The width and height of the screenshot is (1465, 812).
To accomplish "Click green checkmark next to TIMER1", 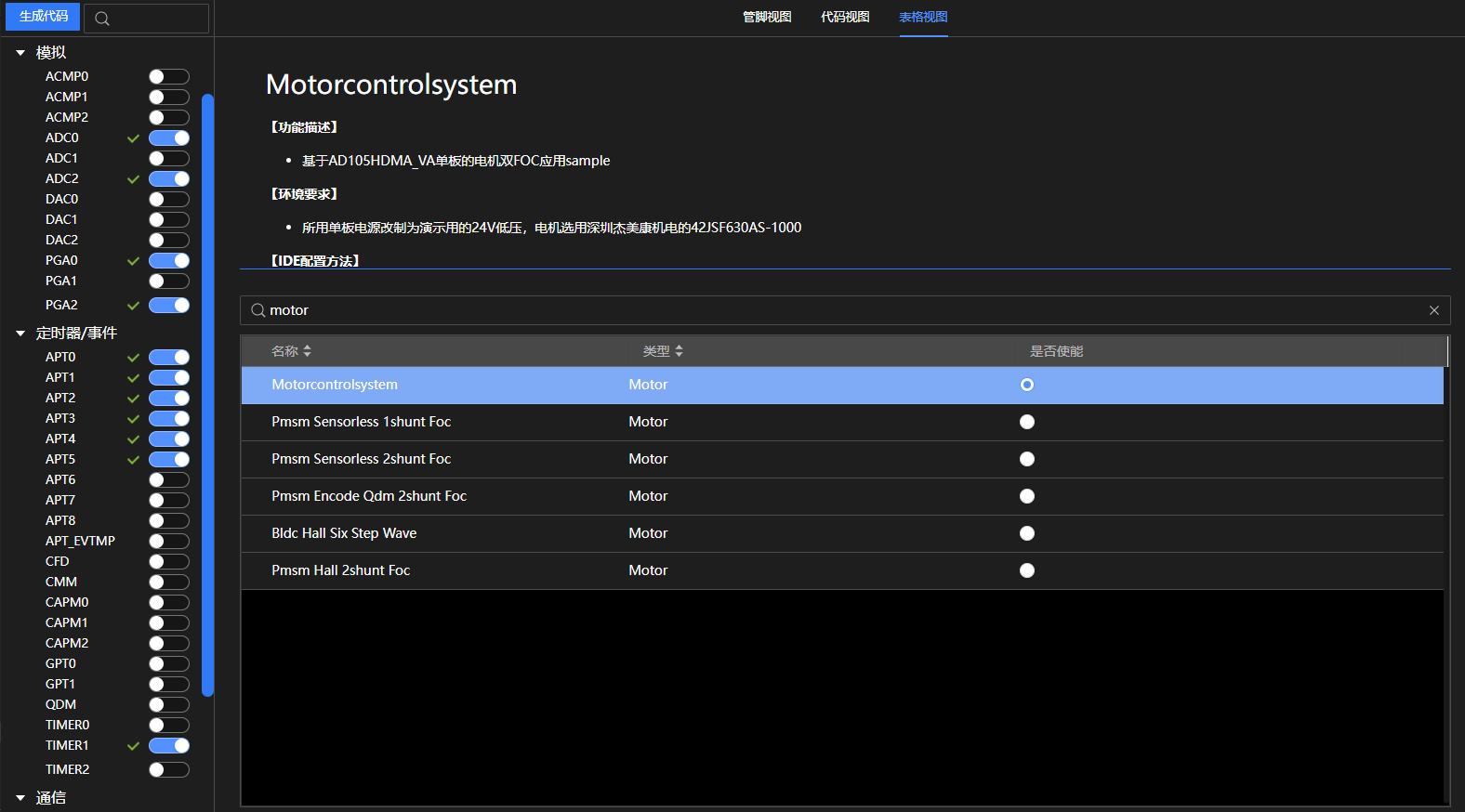I will point(133,746).
